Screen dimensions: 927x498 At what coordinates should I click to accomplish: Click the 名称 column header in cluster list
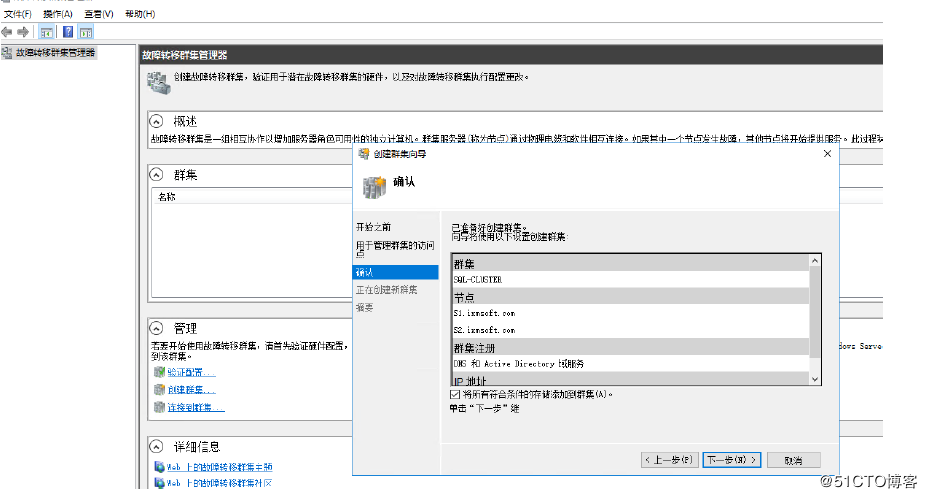click(167, 196)
